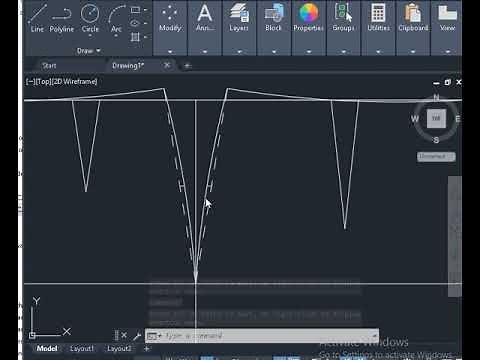
Task: Open the [2D Wireframe] visual style menu
Action: [75, 82]
